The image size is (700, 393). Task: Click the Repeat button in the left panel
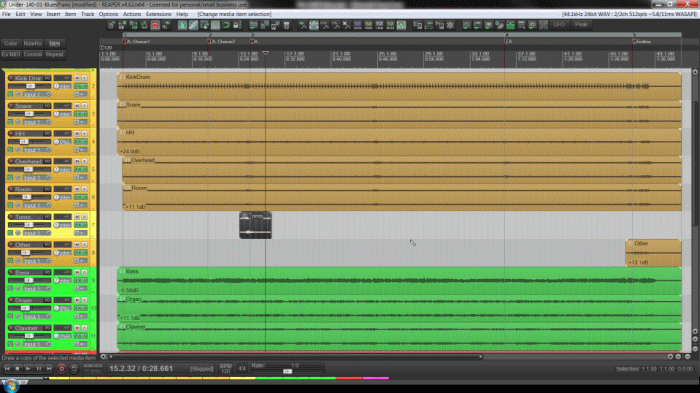(54, 54)
